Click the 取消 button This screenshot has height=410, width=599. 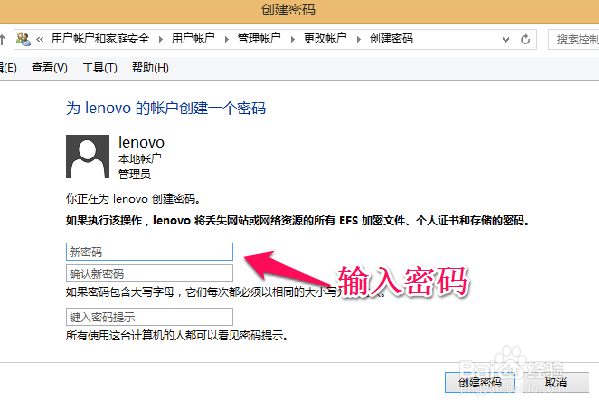click(556, 382)
